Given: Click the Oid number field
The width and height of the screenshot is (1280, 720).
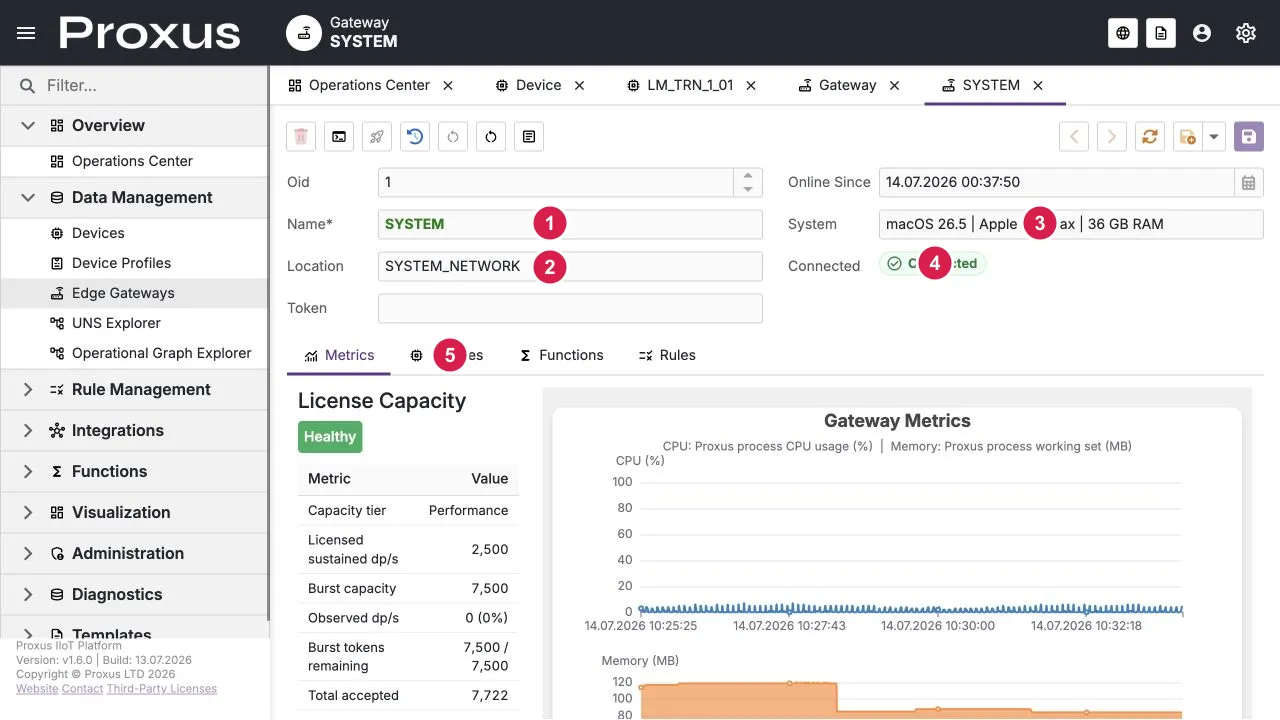Looking at the screenshot, I should (556, 182).
